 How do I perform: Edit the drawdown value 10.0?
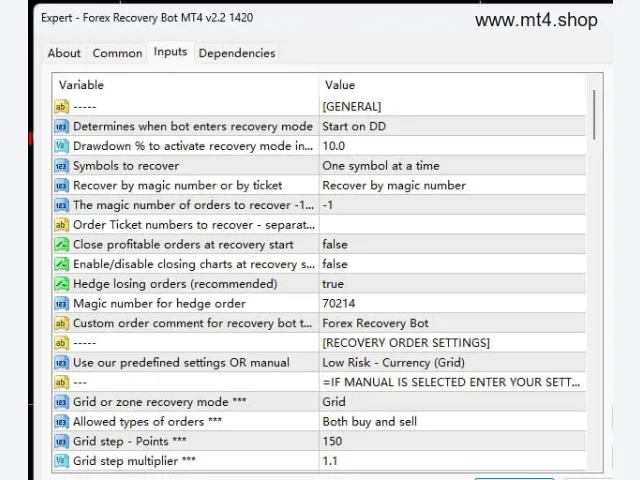pyautogui.click(x=452, y=146)
